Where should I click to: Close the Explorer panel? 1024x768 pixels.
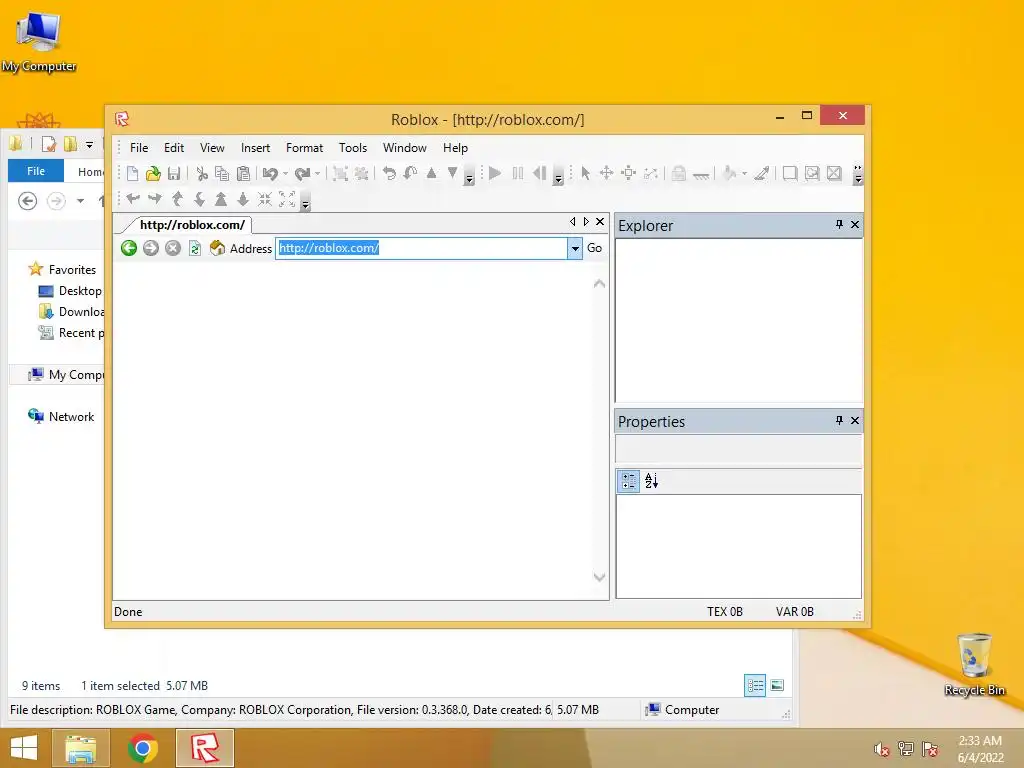[855, 225]
